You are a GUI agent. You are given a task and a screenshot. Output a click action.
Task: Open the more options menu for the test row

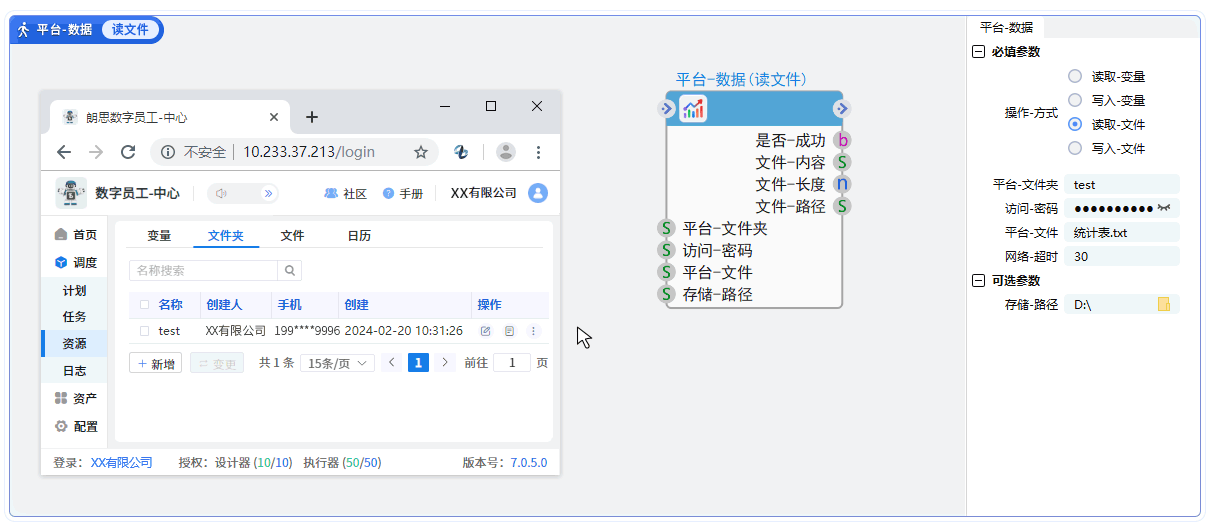533,331
